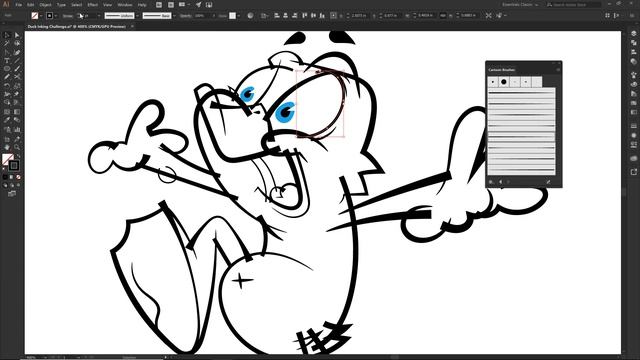Click the Align To selection button
Image resolution: width=640 pixels, height=360 pixels.
(265, 16)
